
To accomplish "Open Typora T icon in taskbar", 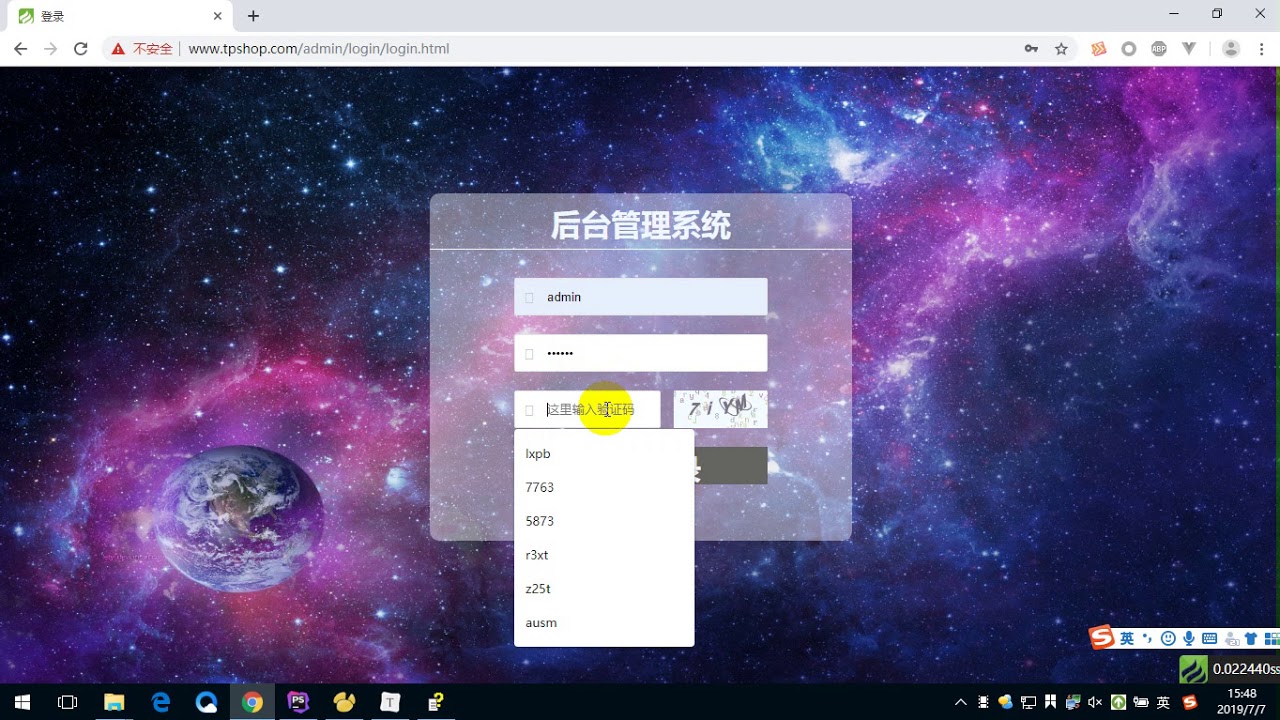I will (390, 702).
